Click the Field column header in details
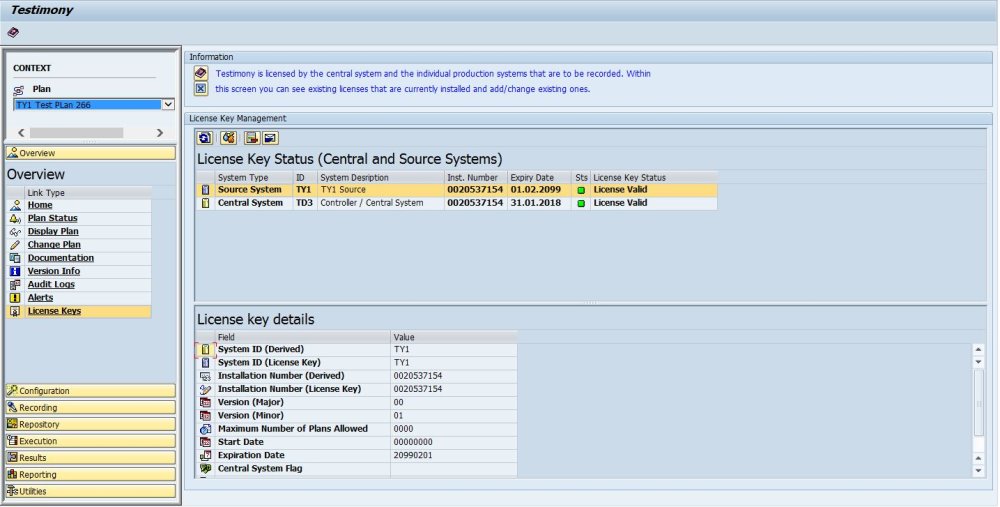 302,337
